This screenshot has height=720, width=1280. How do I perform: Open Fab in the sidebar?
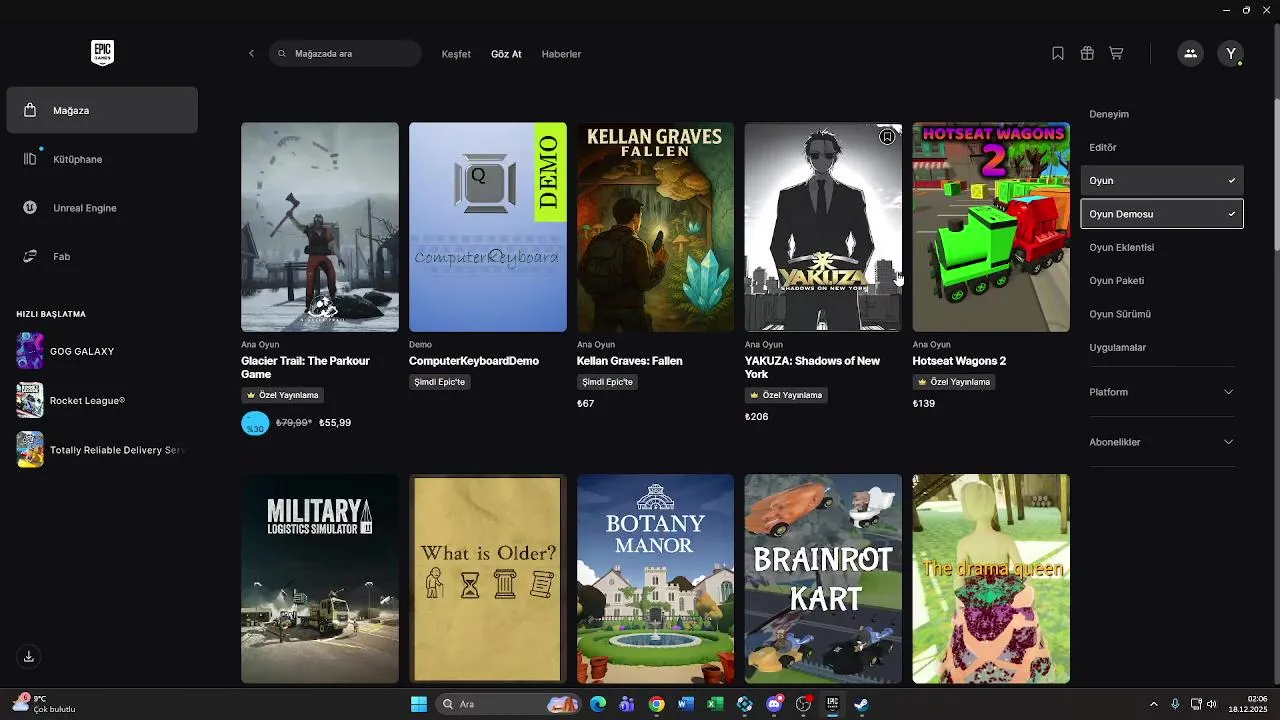pyautogui.click(x=102, y=256)
